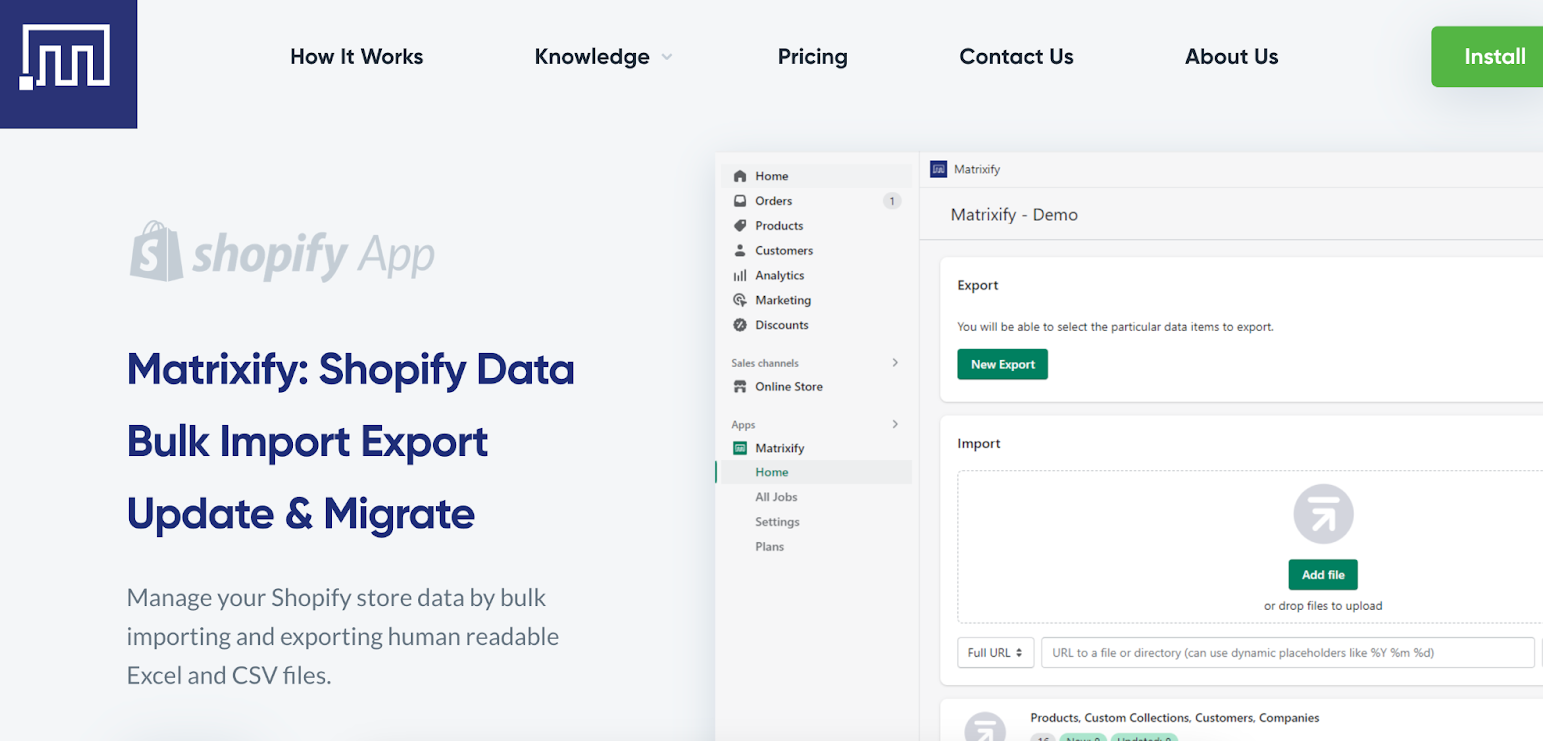This screenshot has height=741, width=1543.
Task: Click the Online Store storefront icon
Action: [740, 387]
